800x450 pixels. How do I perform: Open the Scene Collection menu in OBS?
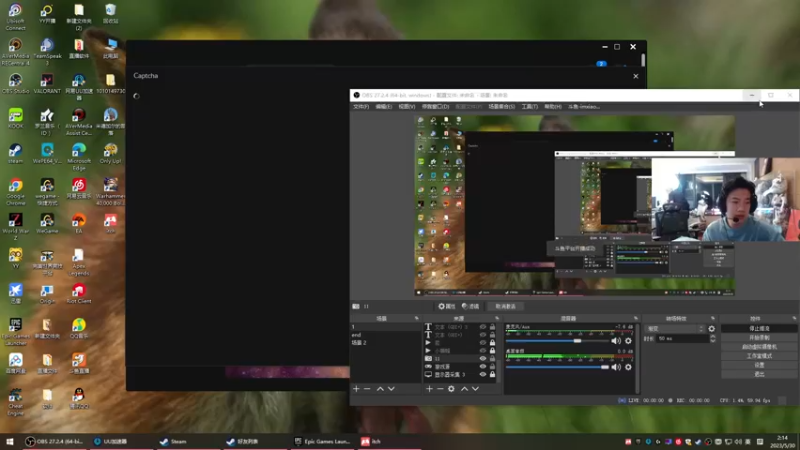502,107
